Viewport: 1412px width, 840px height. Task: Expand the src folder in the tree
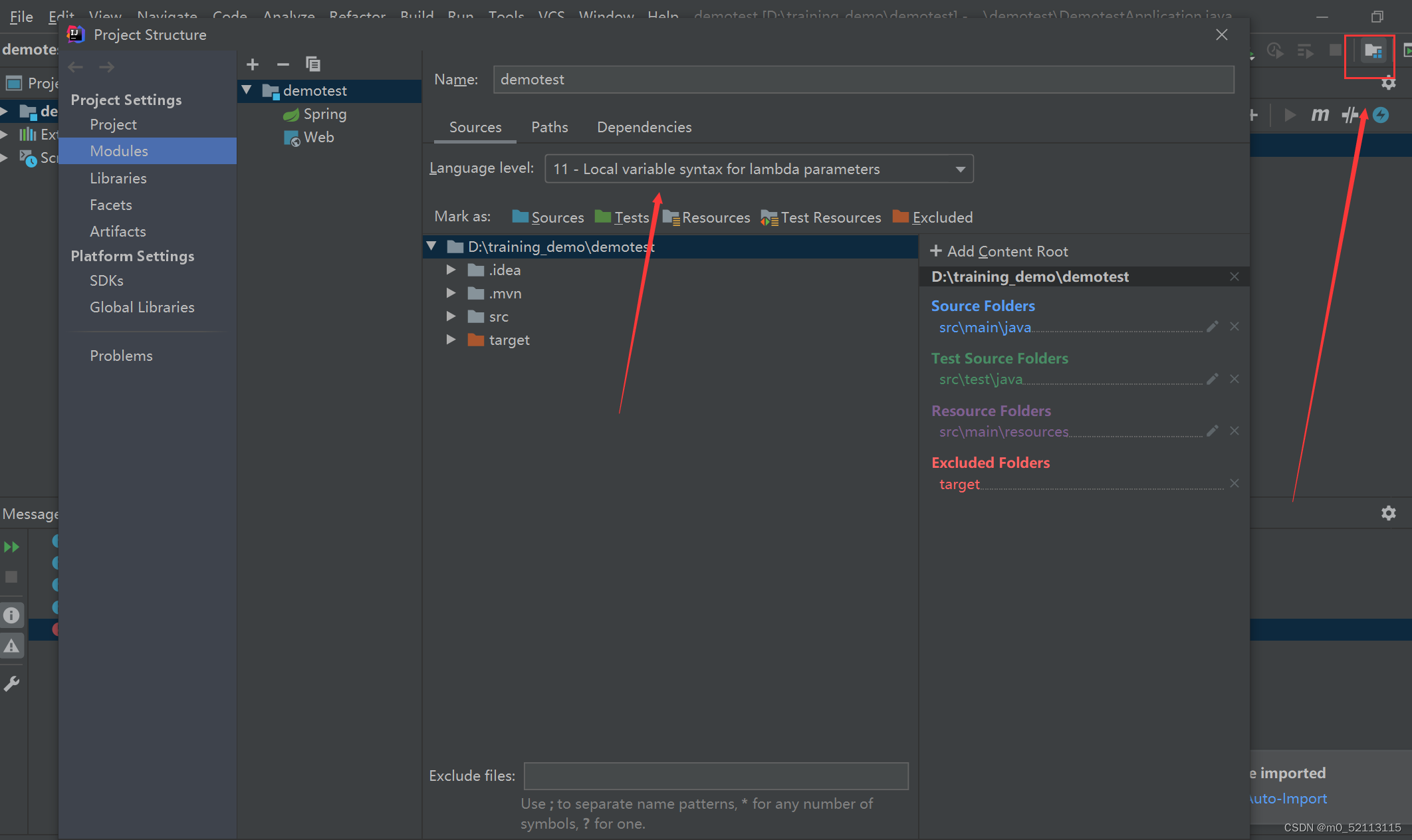click(451, 316)
